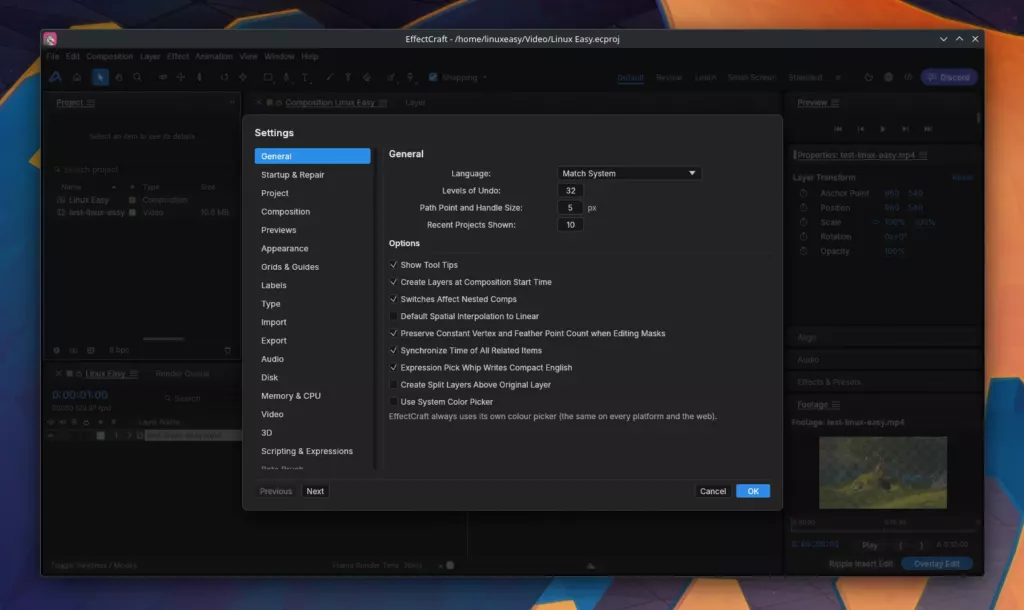Switch to Review workspace tab
The height and width of the screenshot is (610, 1024).
(669, 77)
